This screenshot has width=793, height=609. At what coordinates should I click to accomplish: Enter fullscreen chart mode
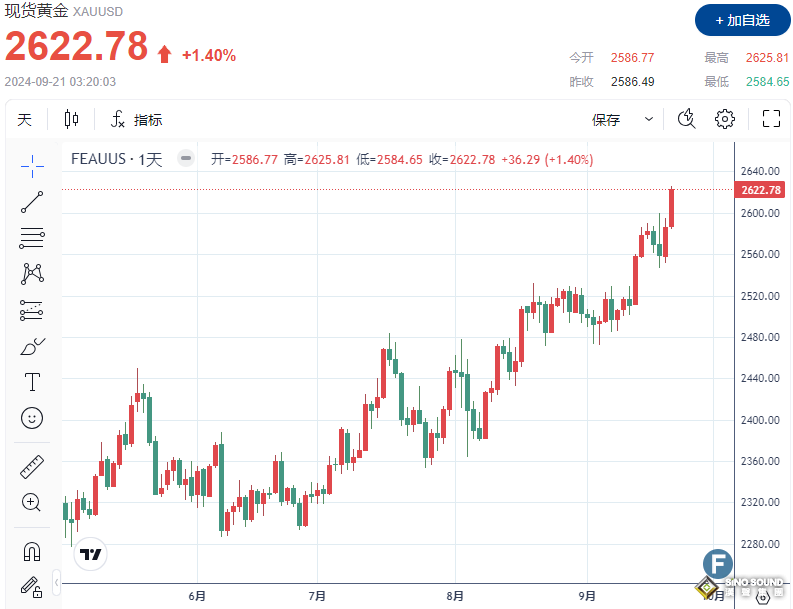771,120
